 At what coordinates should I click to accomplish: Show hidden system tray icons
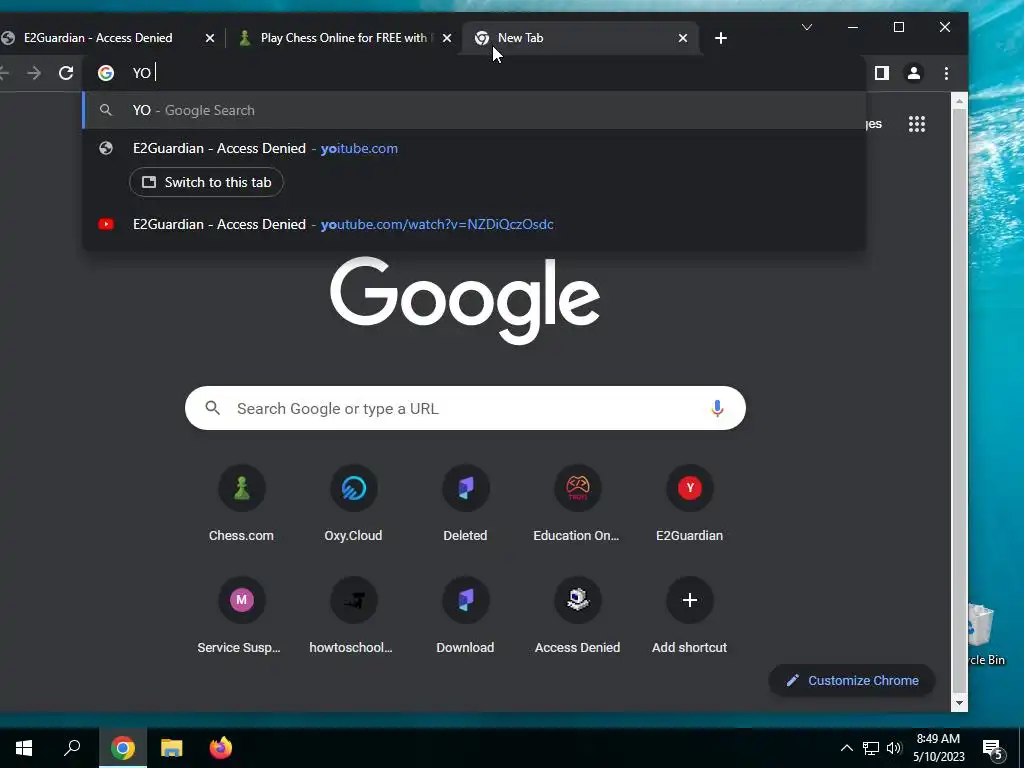pyautogui.click(x=846, y=748)
